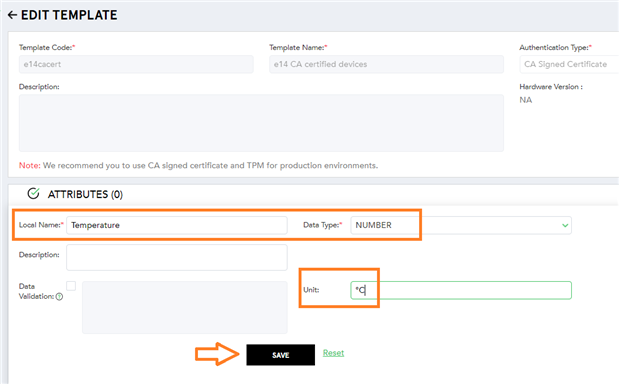Expand the ATTRIBUTES (0) section header
The image size is (619, 384).
click(x=85, y=194)
